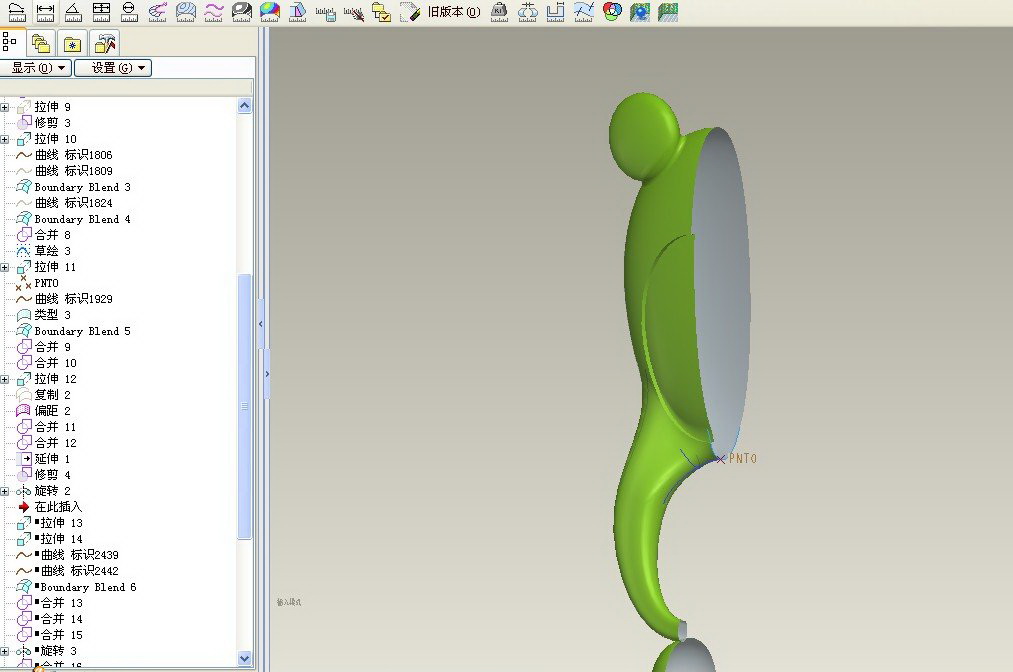The height and width of the screenshot is (672, 1013).
Task: Click the layer tree tab icon
Action: pyautogui.click(x=40, y=43)
